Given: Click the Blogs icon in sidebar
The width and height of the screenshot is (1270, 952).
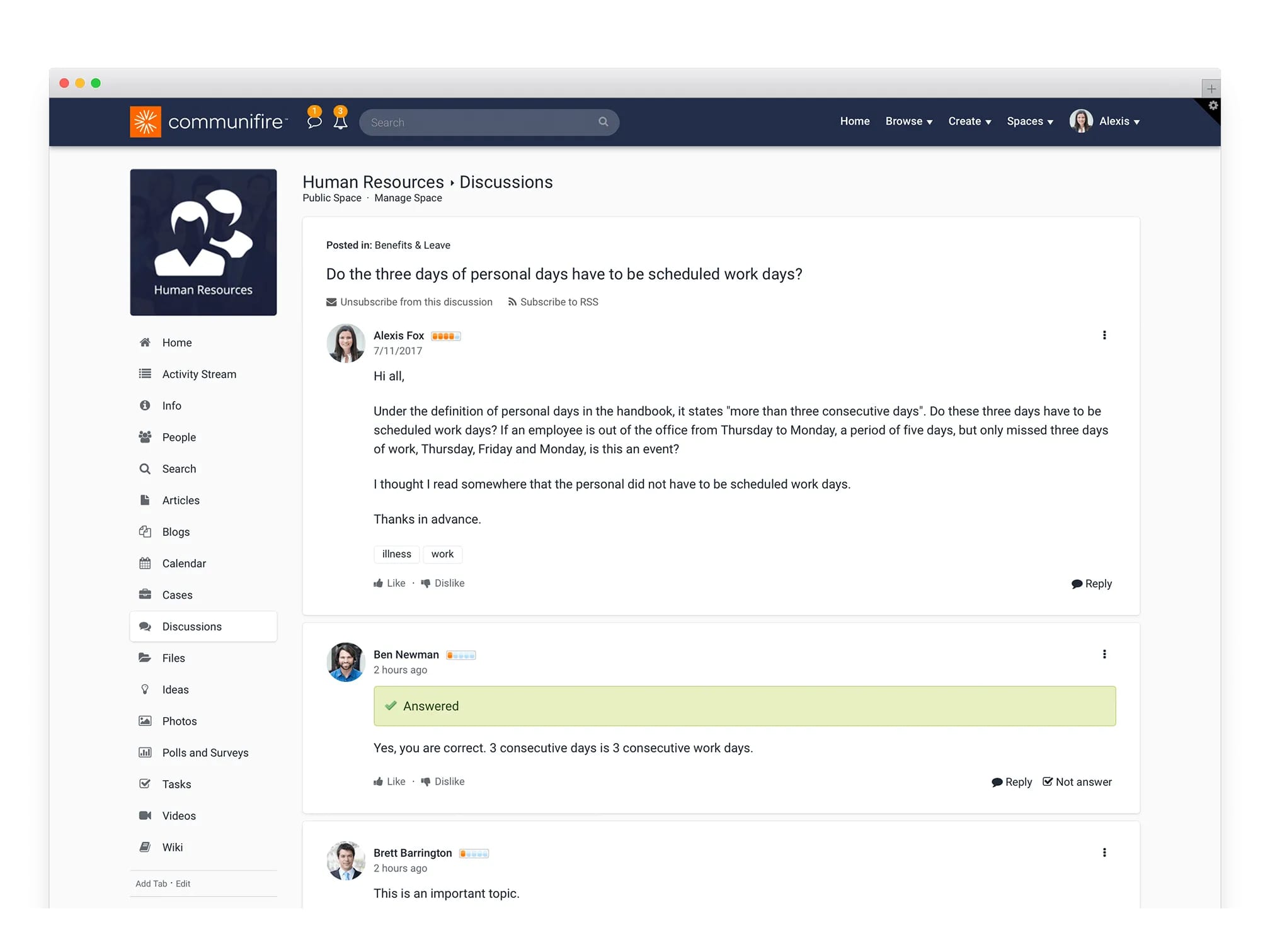Looking at the screenshot, I should (145, 532).
